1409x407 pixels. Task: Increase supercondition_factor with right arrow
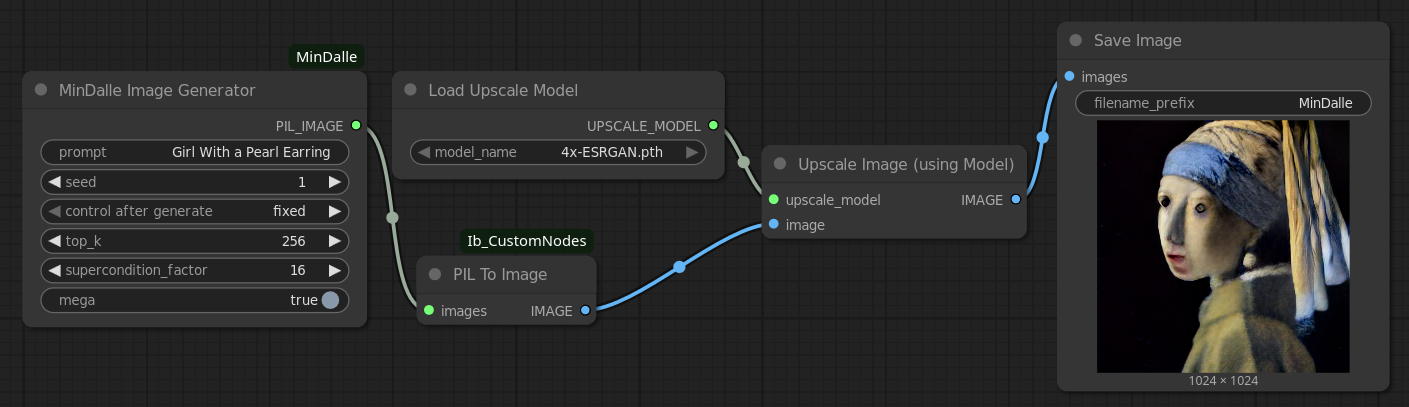(335, 271)
